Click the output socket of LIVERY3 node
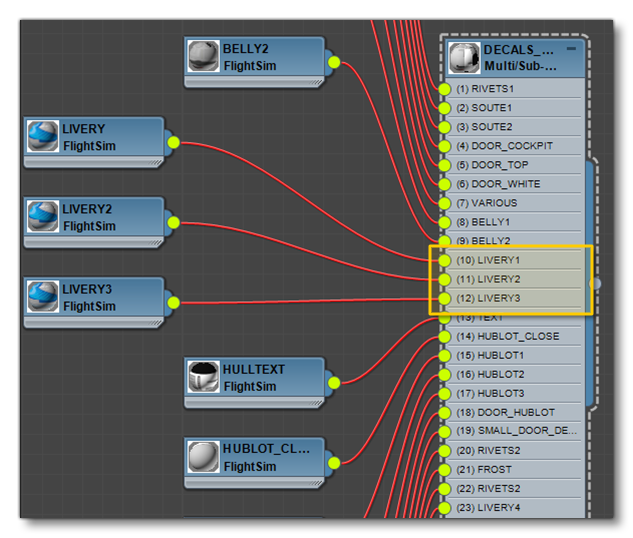The height and width of the screenshot is (538, 633). point(173,302)
